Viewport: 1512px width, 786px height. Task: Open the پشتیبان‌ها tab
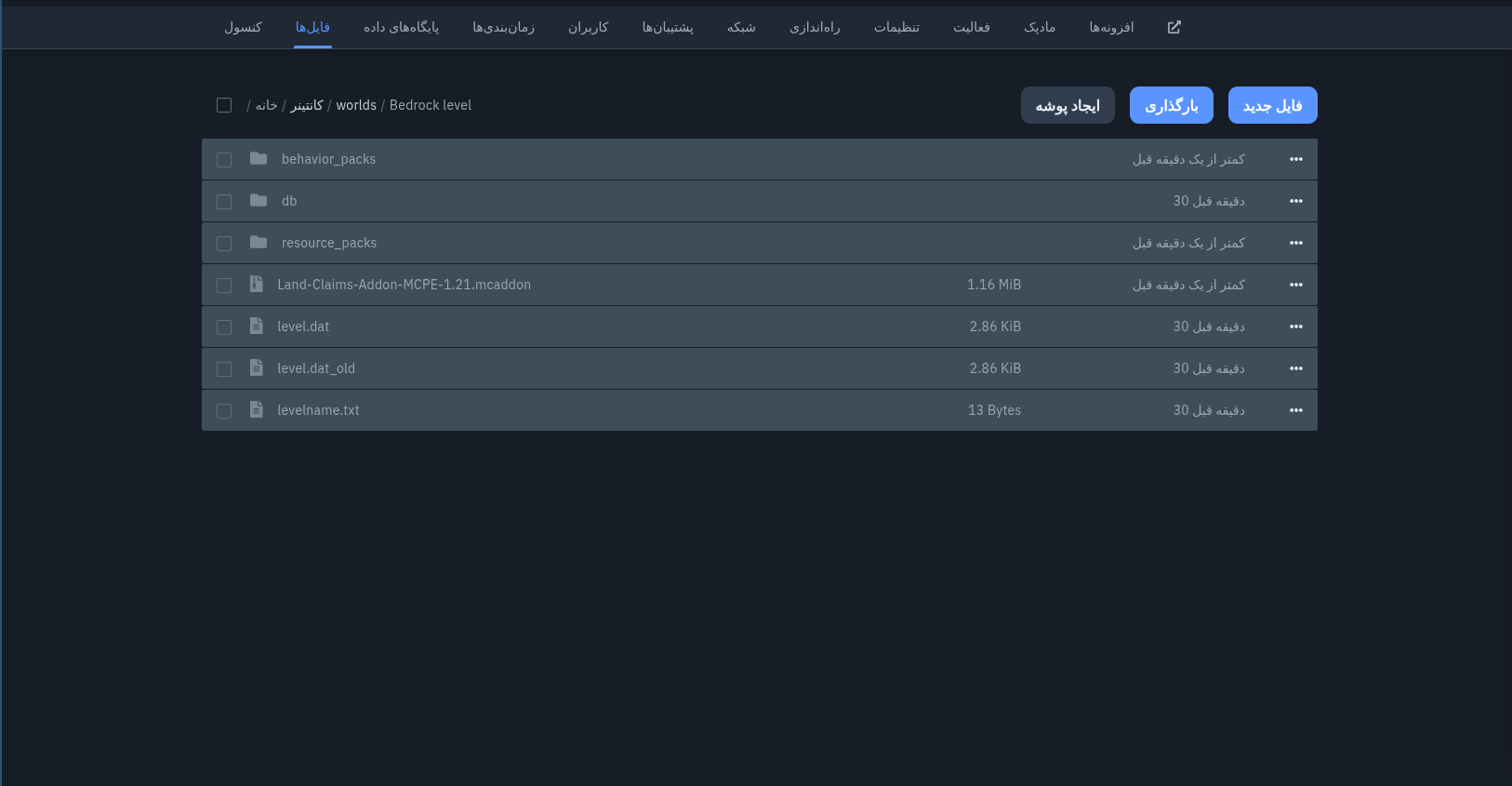coord(668,28)
